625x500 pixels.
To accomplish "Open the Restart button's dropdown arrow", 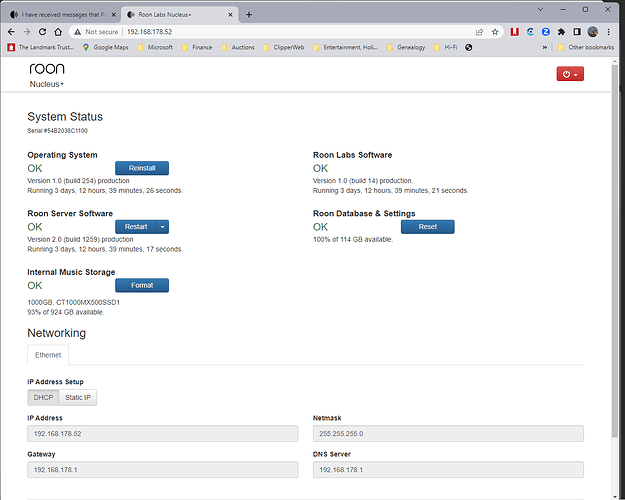I will pyautogui.click(x=163, y=227).
